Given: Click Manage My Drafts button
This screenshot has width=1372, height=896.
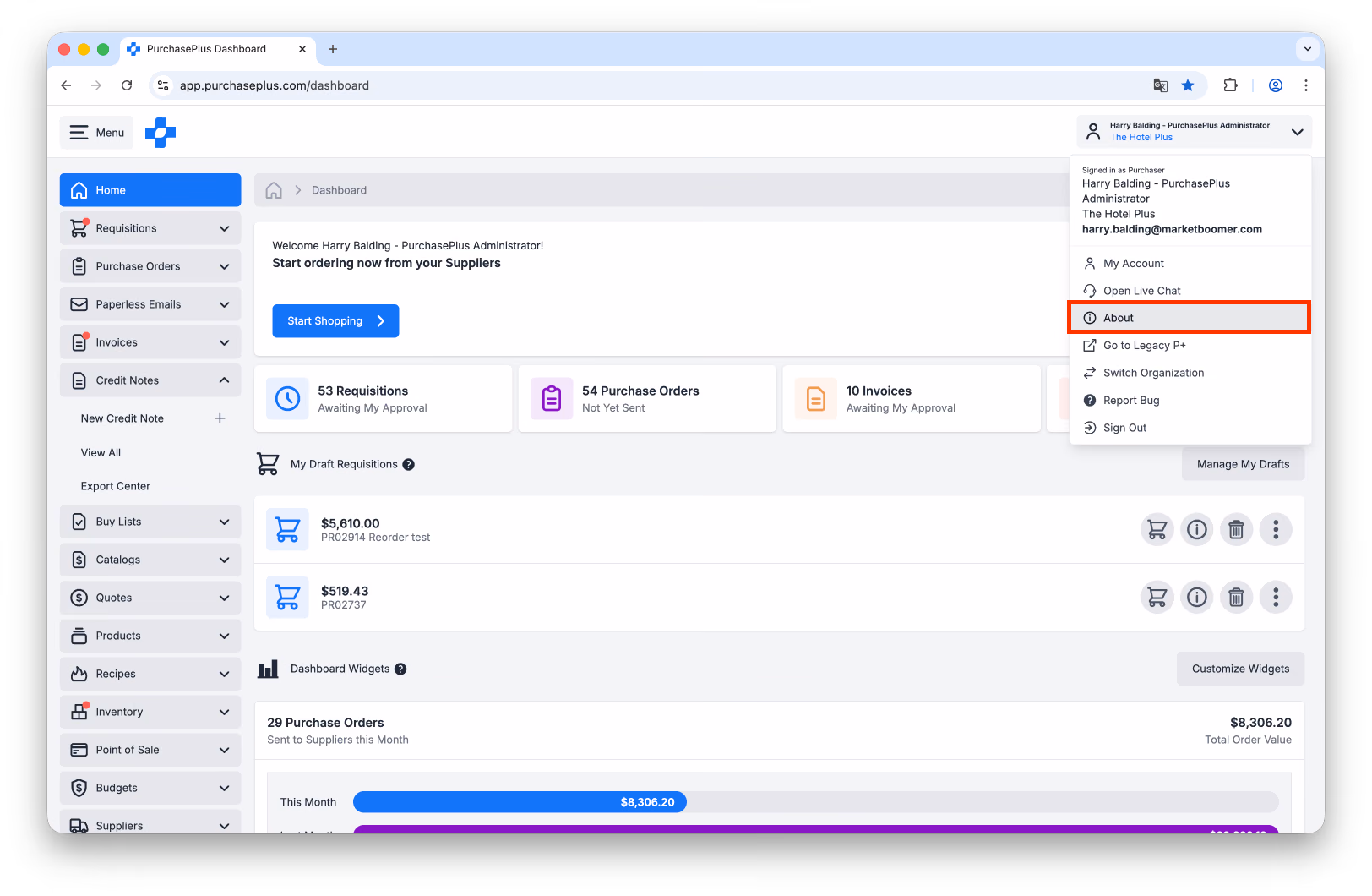Looking at the screenshot, I should [x=1243, y=464].
